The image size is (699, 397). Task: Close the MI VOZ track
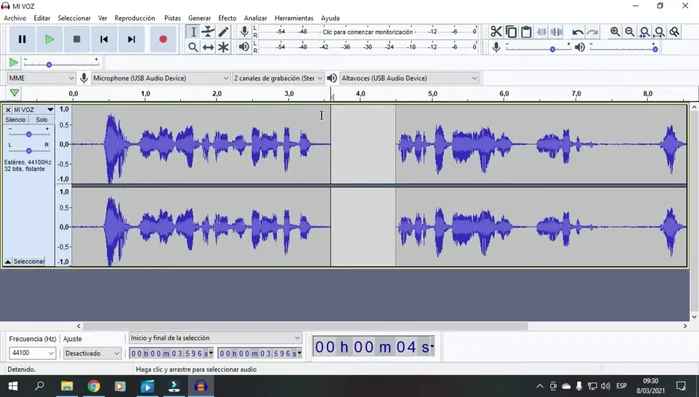(x=8, y=110)
